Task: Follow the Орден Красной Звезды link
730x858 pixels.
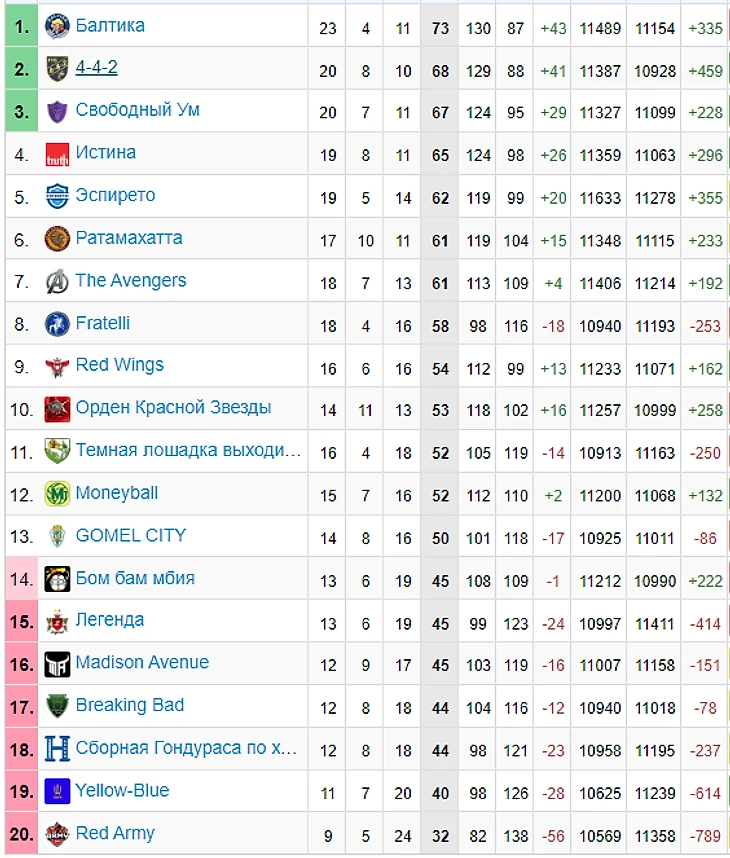Action: point(173,408)
